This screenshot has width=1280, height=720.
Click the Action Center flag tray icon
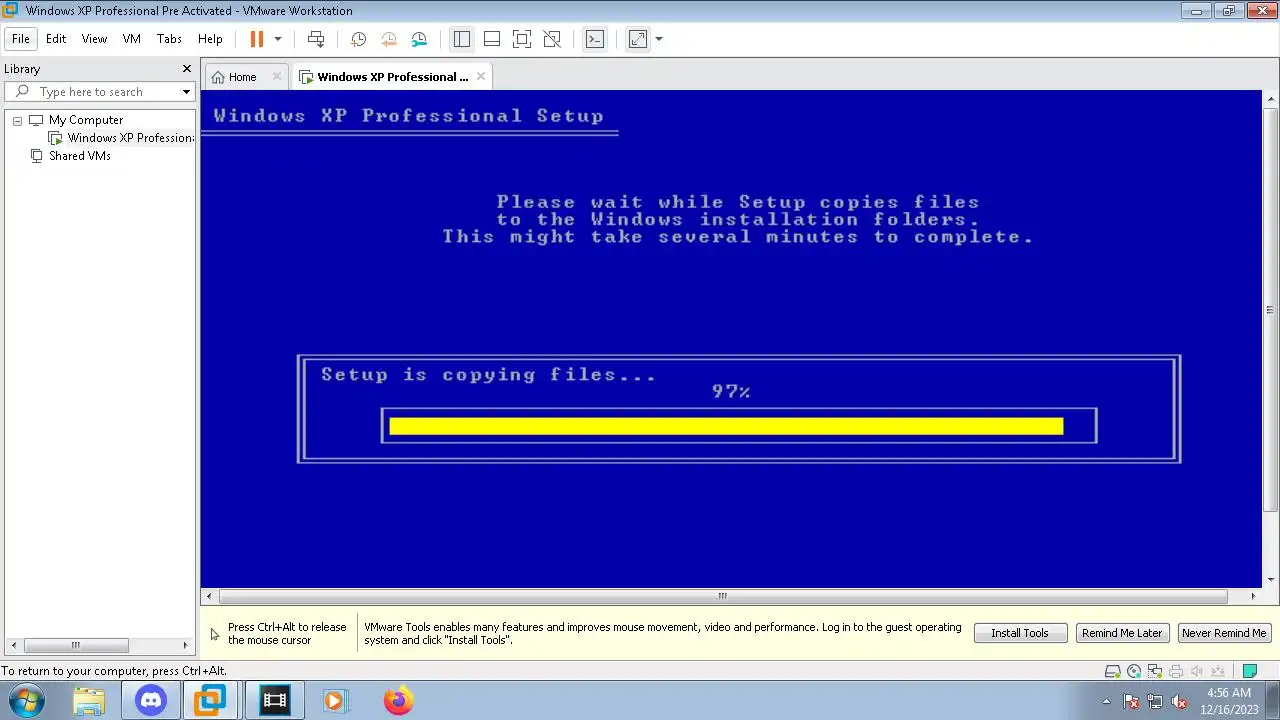(1131, 701)
